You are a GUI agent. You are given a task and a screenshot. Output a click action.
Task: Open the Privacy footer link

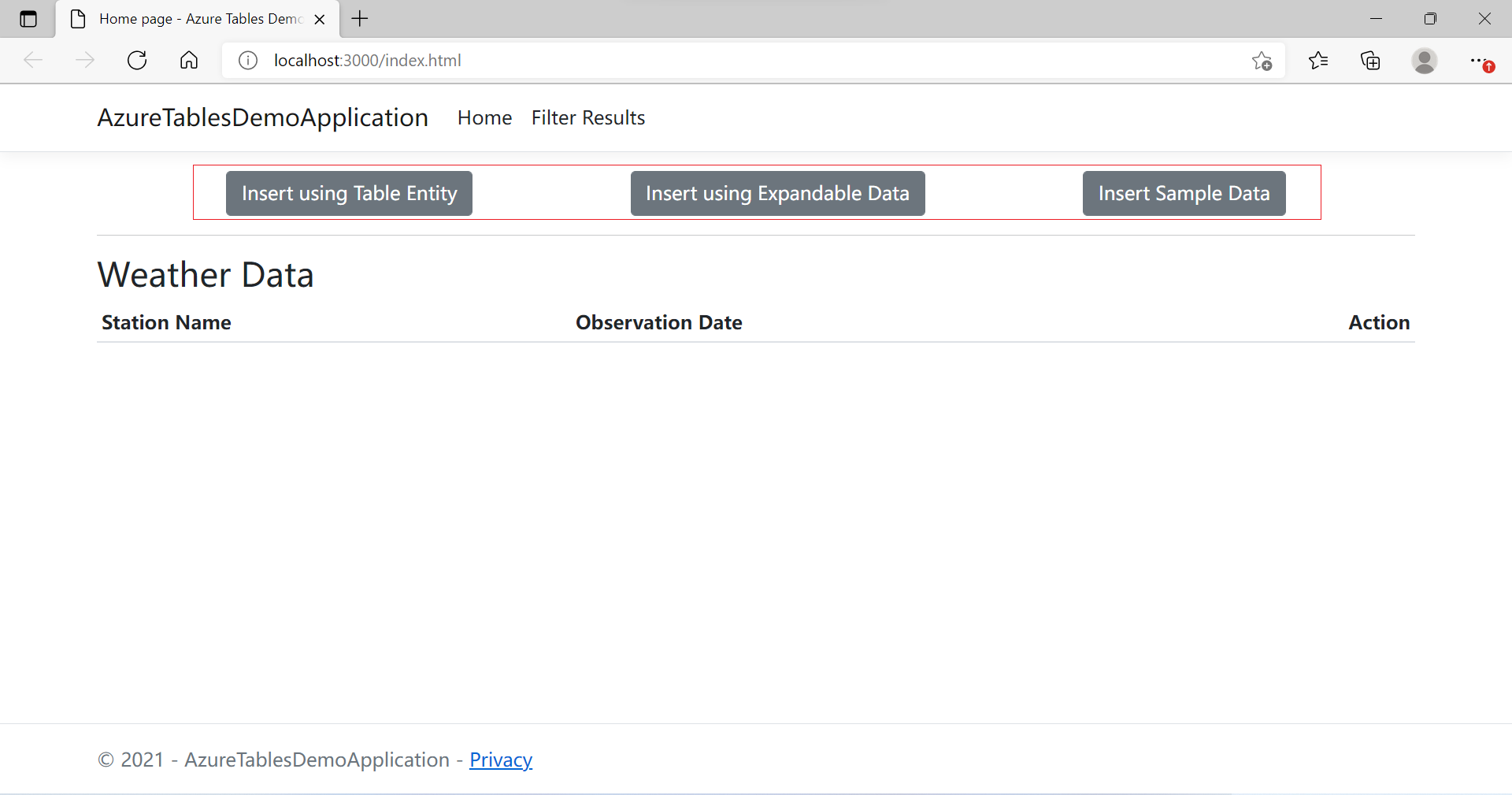[x=501, y=760]
